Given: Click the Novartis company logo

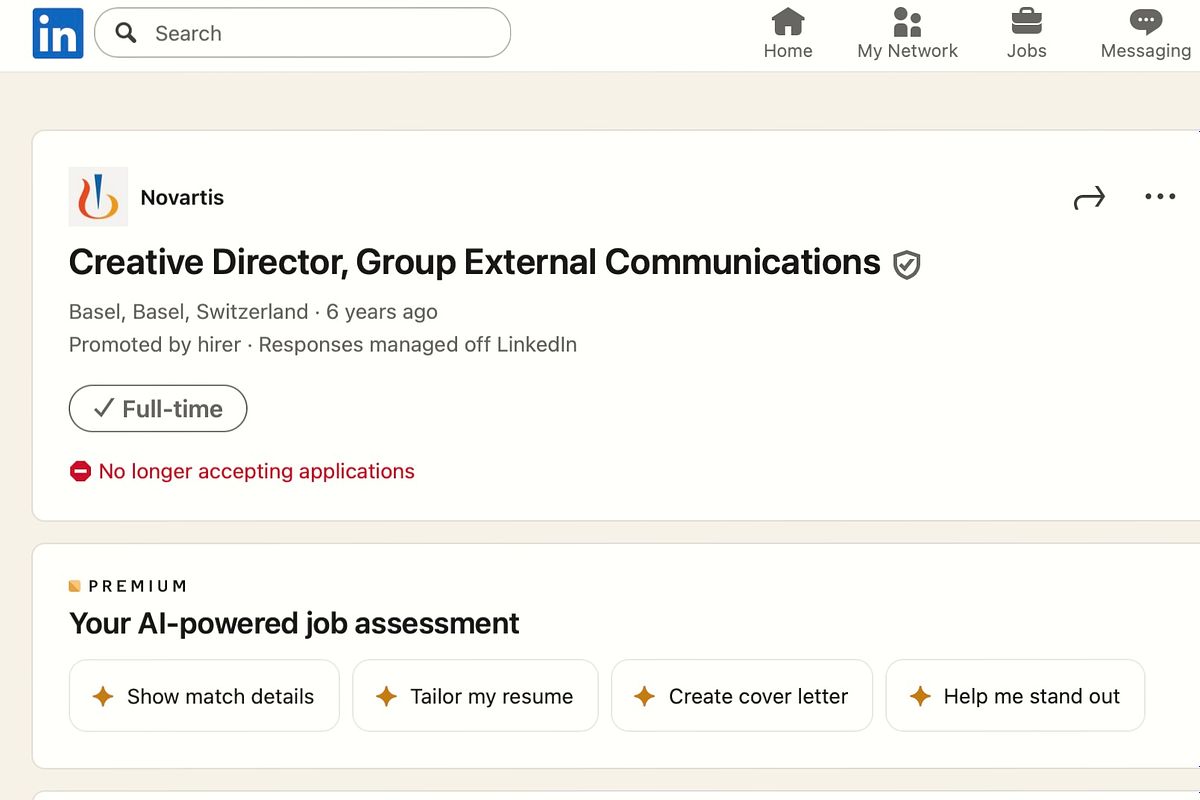Looking at the screenshot, I should (x=97, y=196).
